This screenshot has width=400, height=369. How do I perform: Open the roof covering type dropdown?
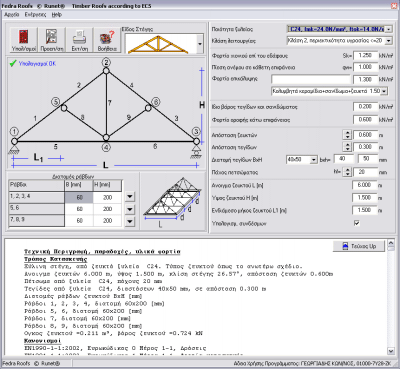click(x=384, y=91)
